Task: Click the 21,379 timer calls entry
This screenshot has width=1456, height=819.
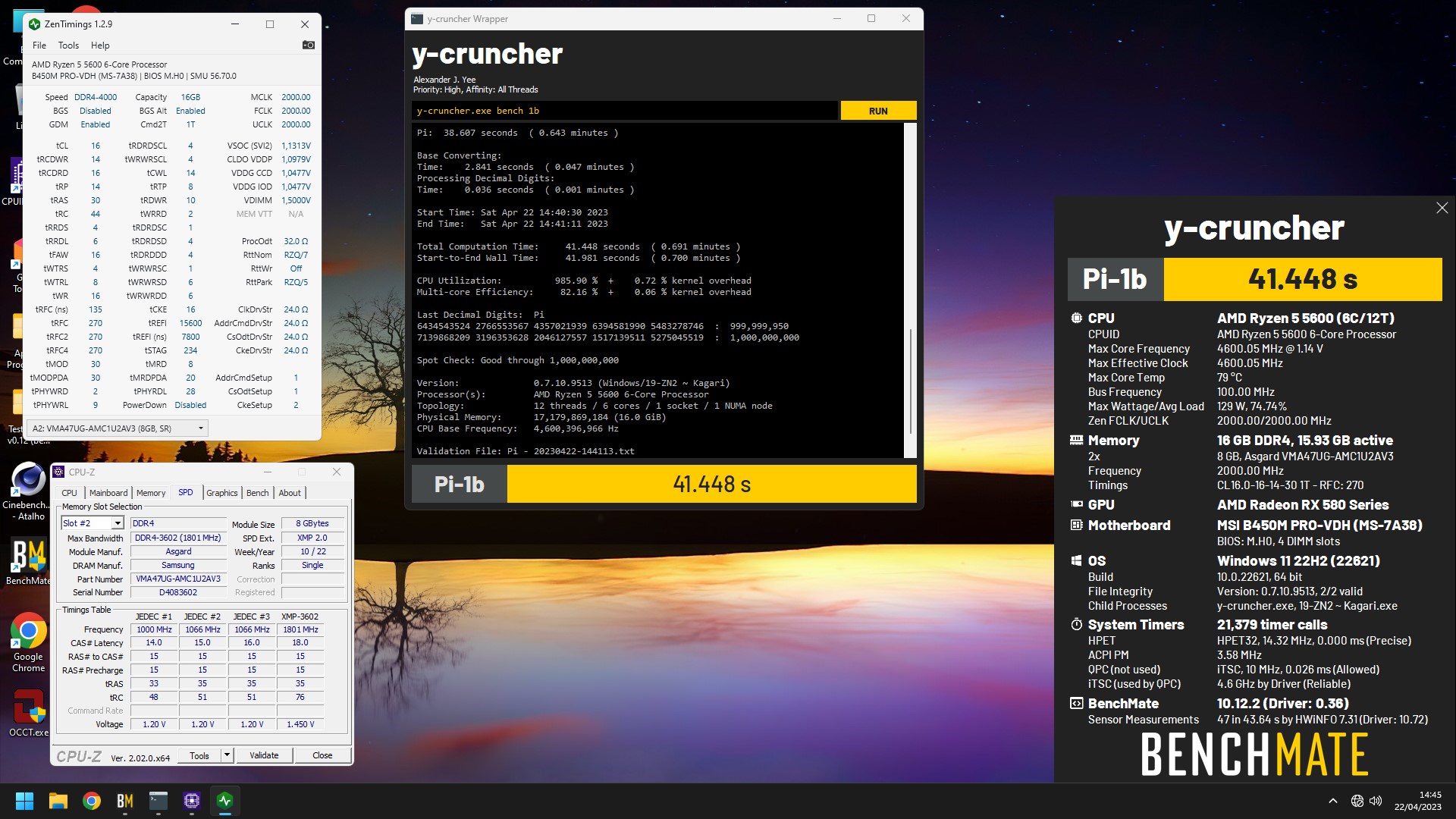Action: (x=1272, y=625)
